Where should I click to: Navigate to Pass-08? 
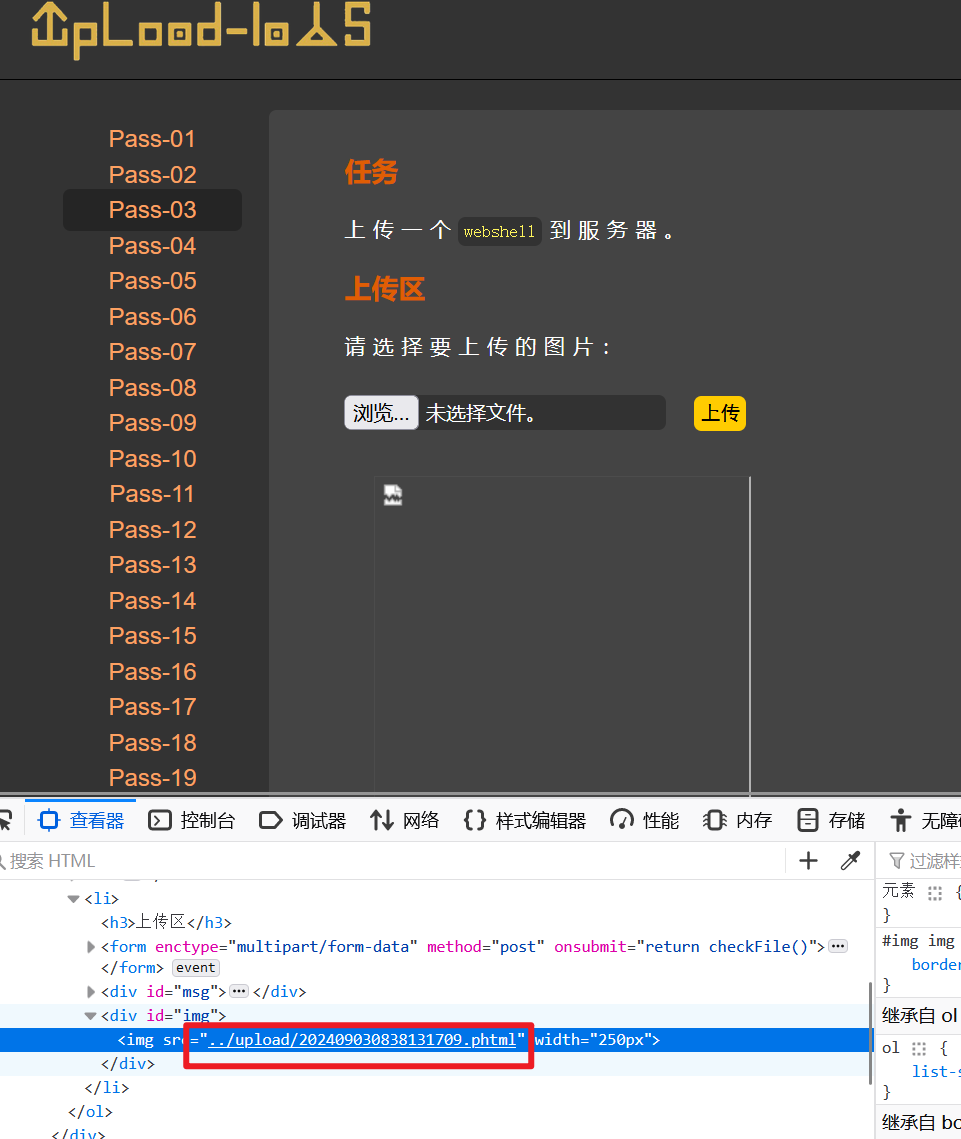click(x=153, y=388)
